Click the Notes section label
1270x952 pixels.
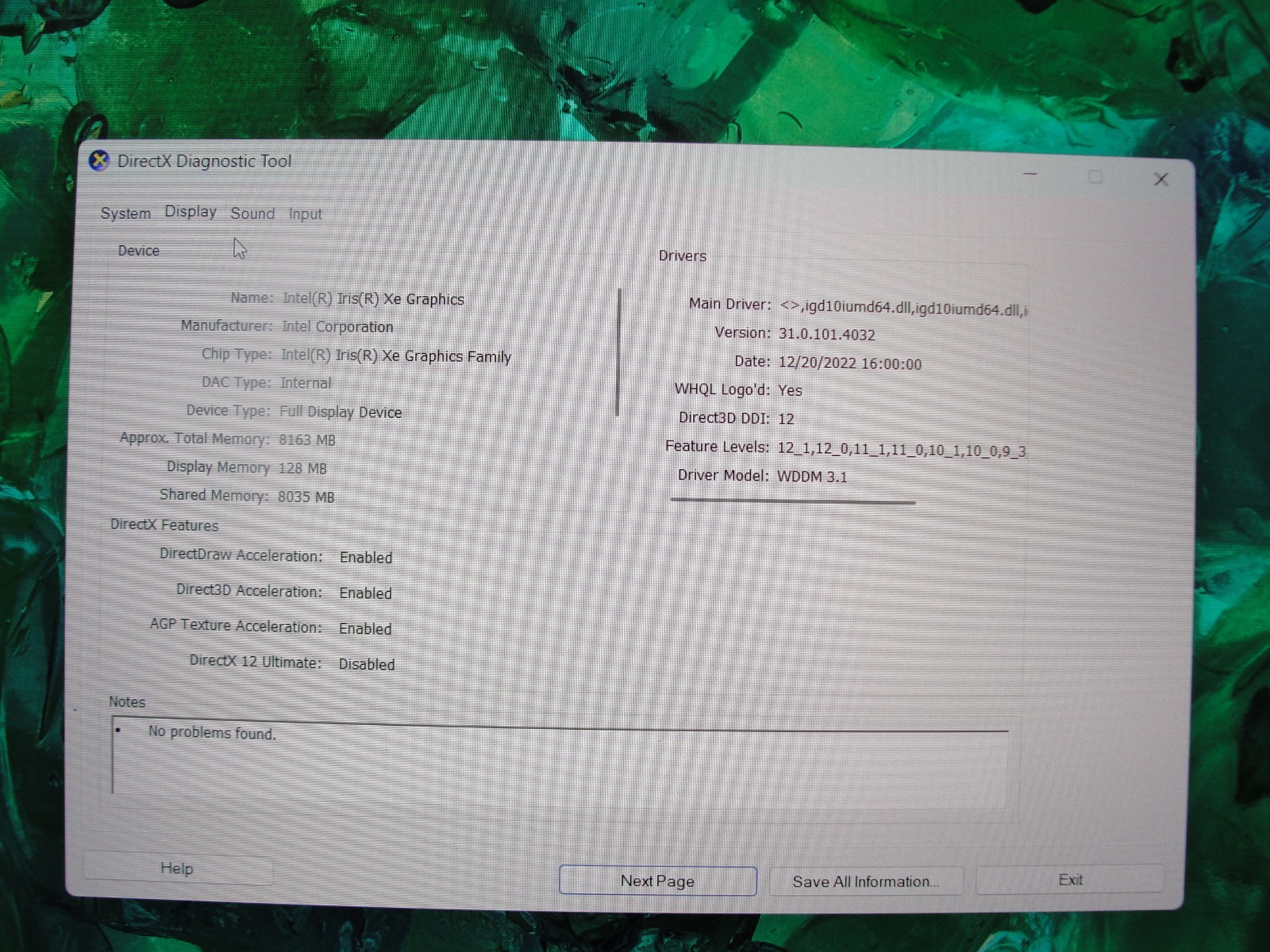pyautogui.click(x=127, y=702)
